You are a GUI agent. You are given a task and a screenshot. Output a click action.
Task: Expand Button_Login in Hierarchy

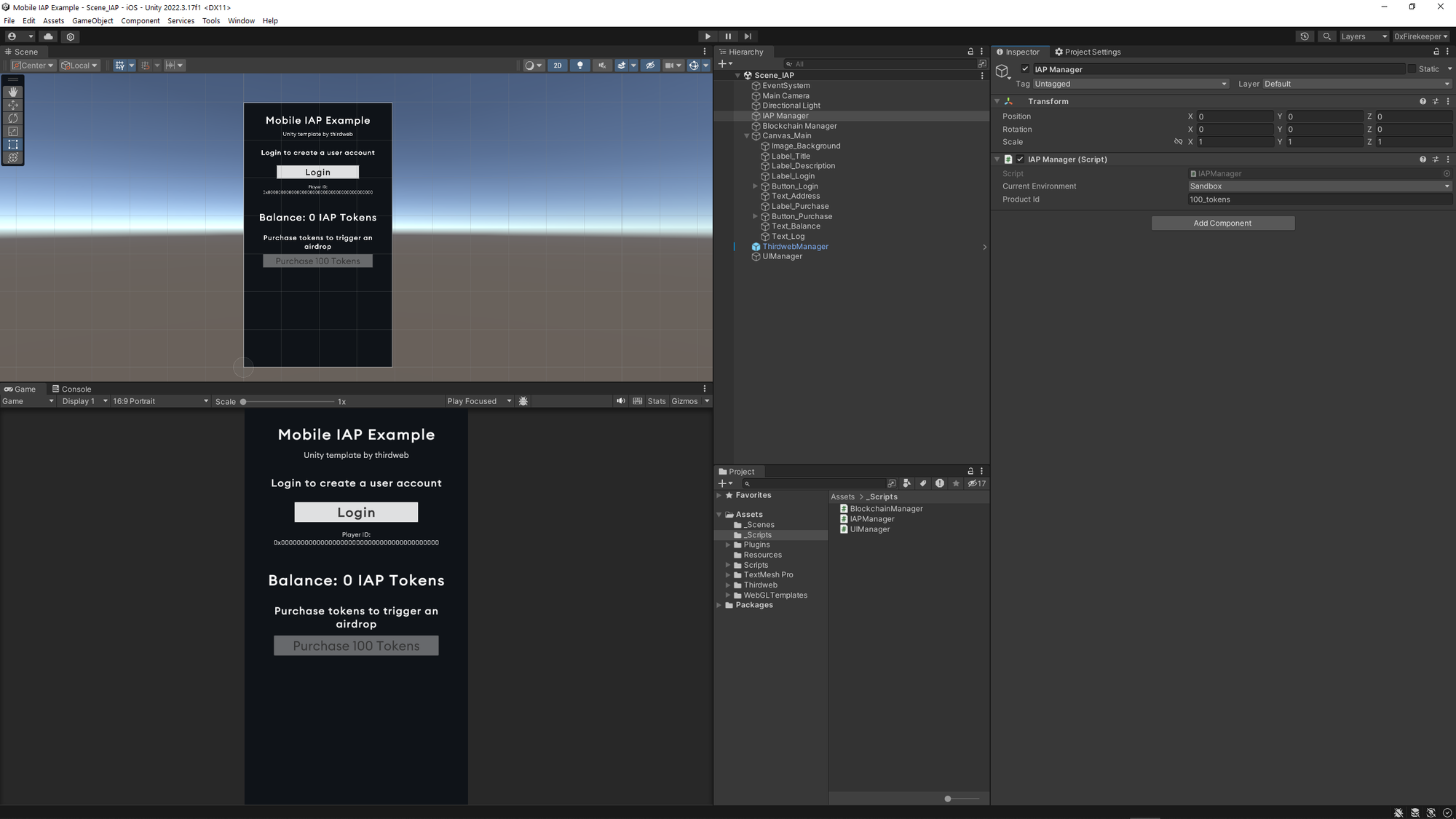coord(755,186)
